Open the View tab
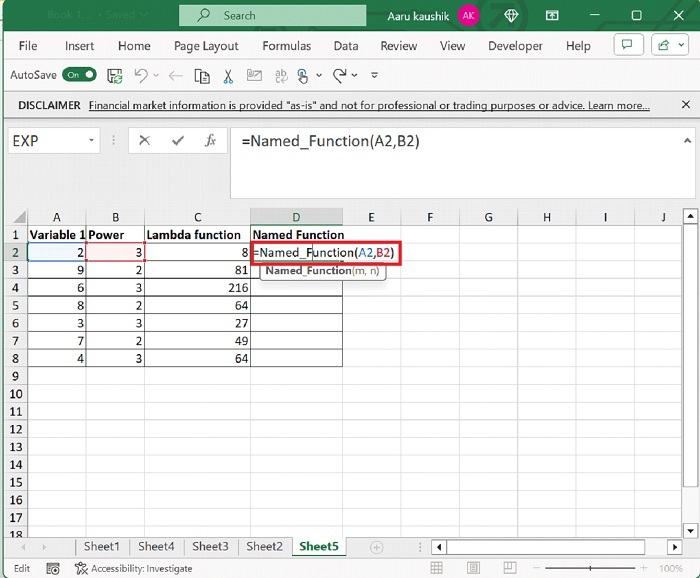Image resolution: width=700 pixels, height=578 pixels. [452, 46]
